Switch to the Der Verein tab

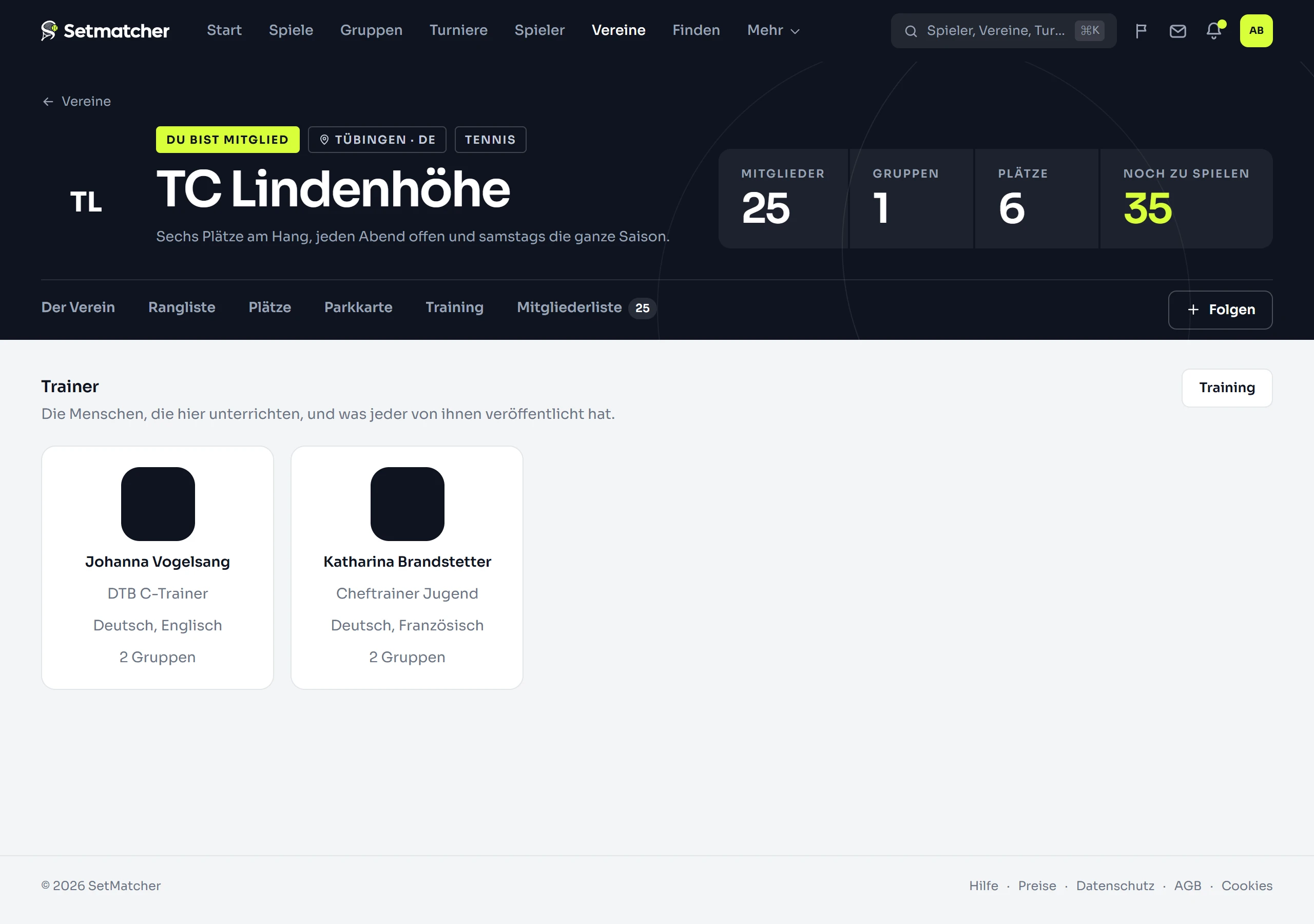click(x=78, y=307)
